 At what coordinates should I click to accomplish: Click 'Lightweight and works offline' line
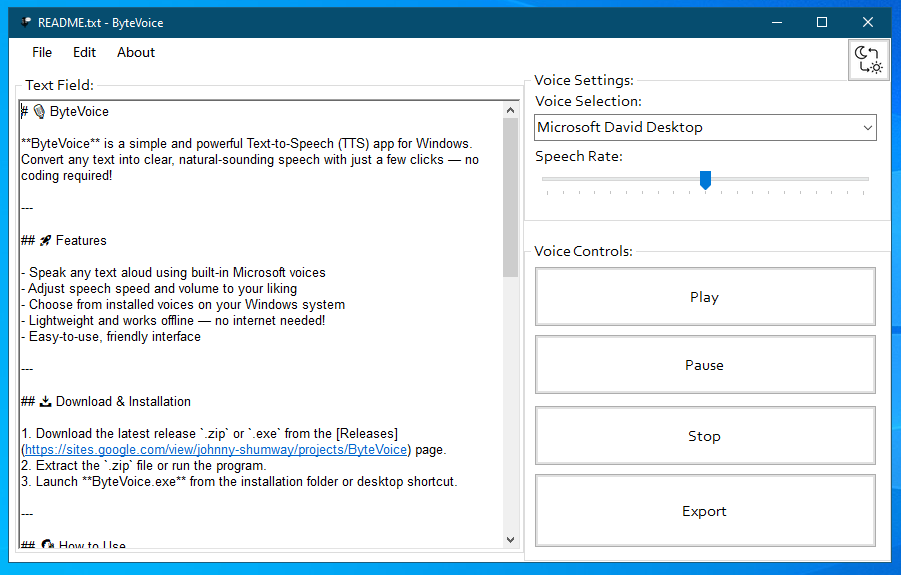pyautogui.click(x=173, y=321)
